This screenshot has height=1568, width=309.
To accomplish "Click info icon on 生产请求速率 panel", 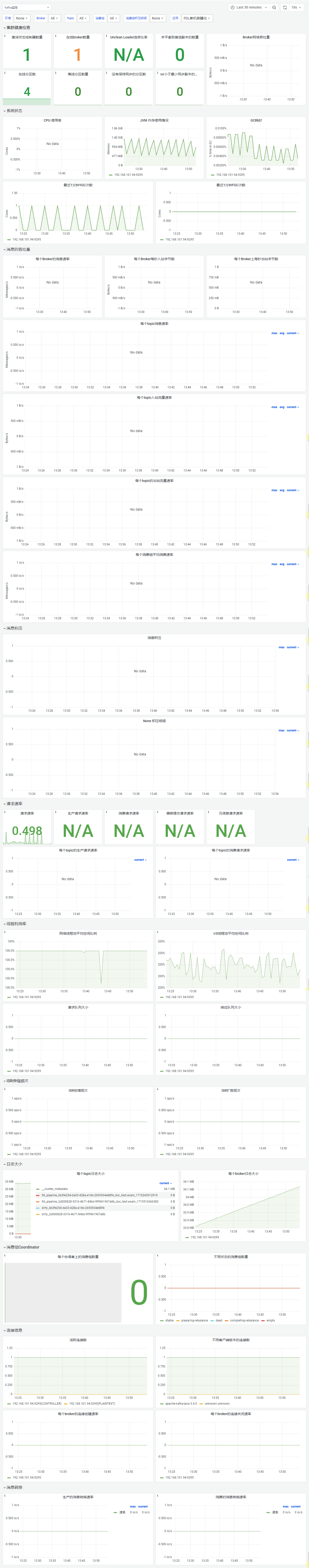I will click(56, 812).
